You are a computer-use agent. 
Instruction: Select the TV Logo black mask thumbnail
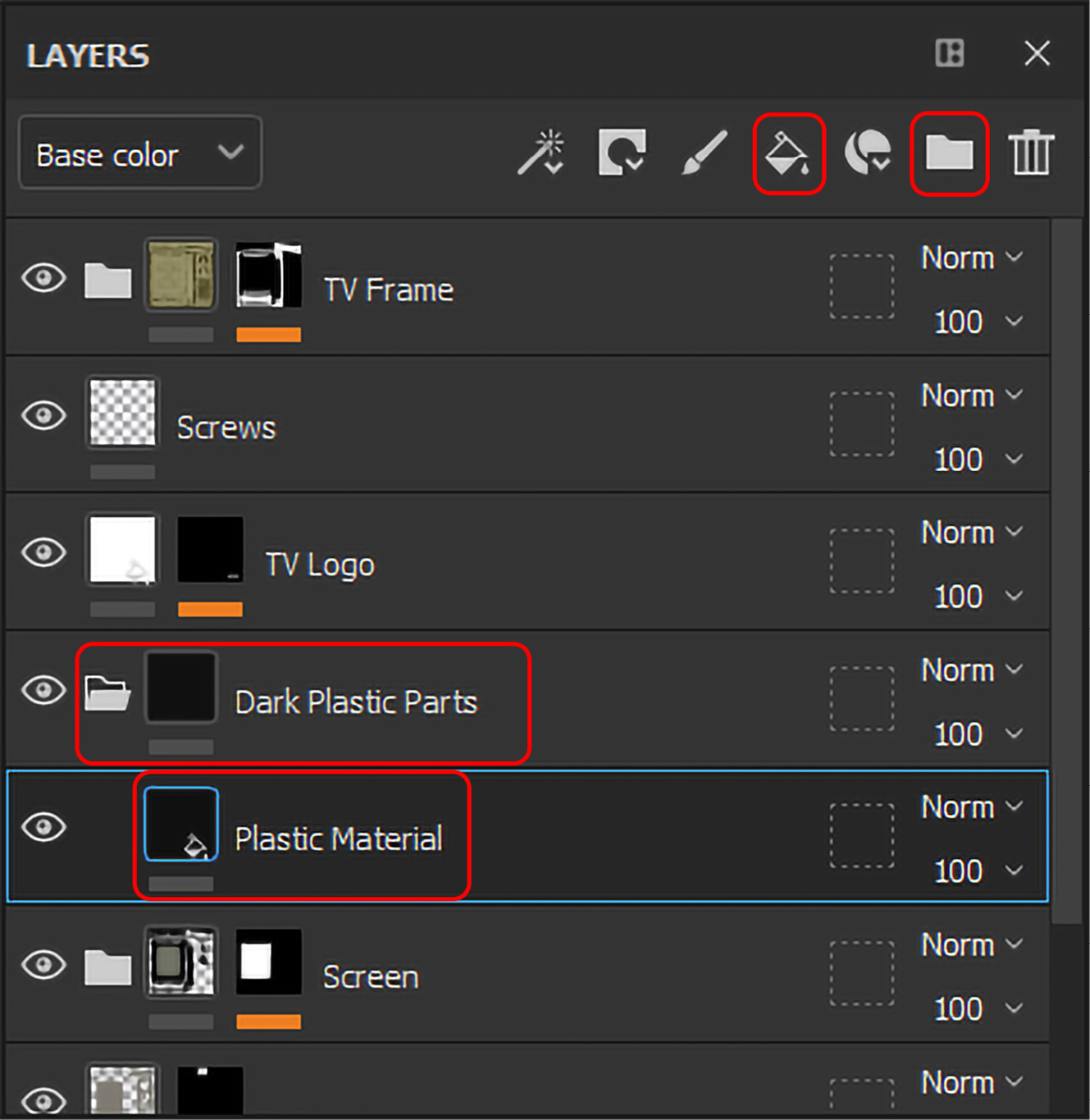[211, 550]
